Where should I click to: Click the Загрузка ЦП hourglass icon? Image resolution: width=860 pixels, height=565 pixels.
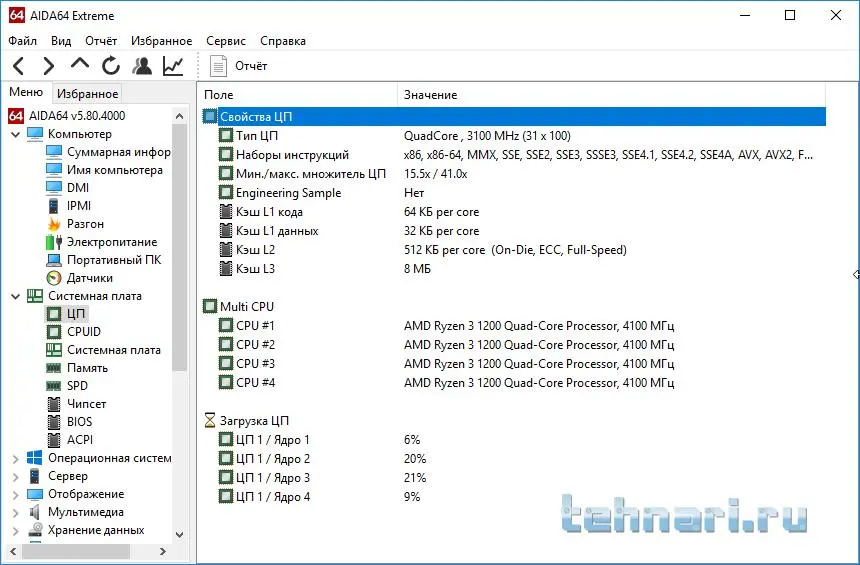coord(210,421)
